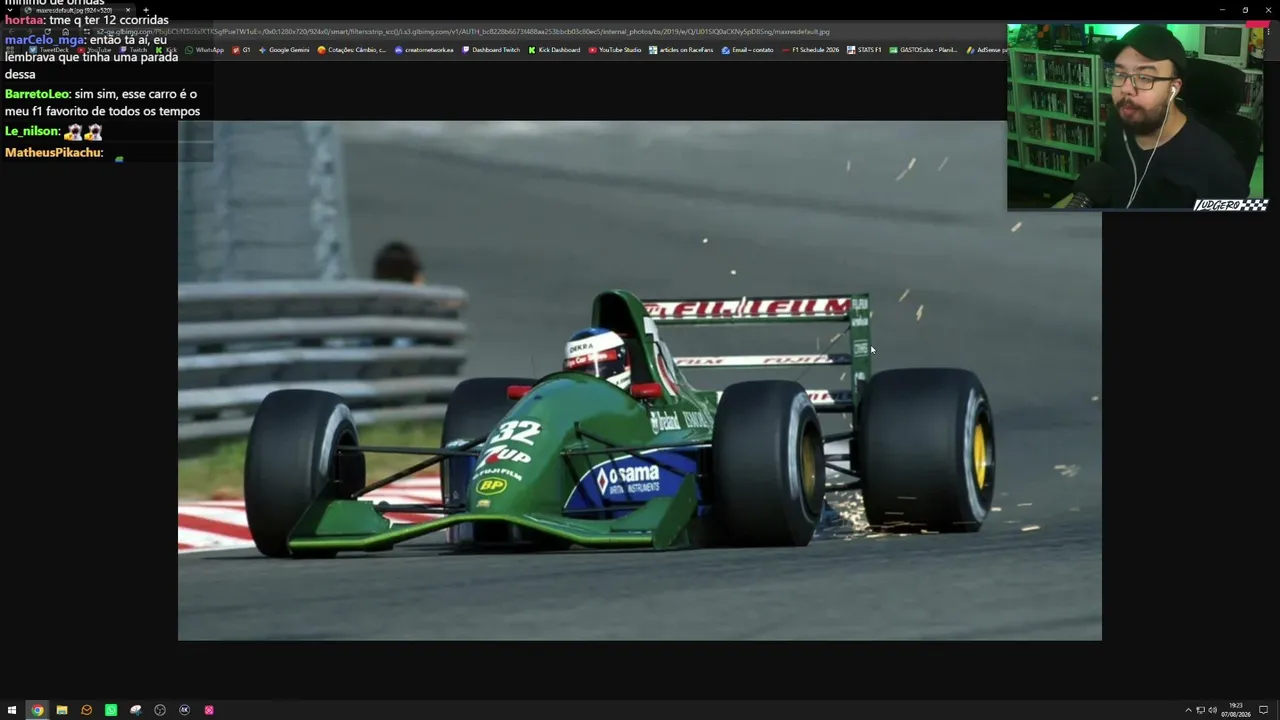Open the STATS F1 bookmark
This screenshot has width=1280, height=720.
(x=865, y=50)
